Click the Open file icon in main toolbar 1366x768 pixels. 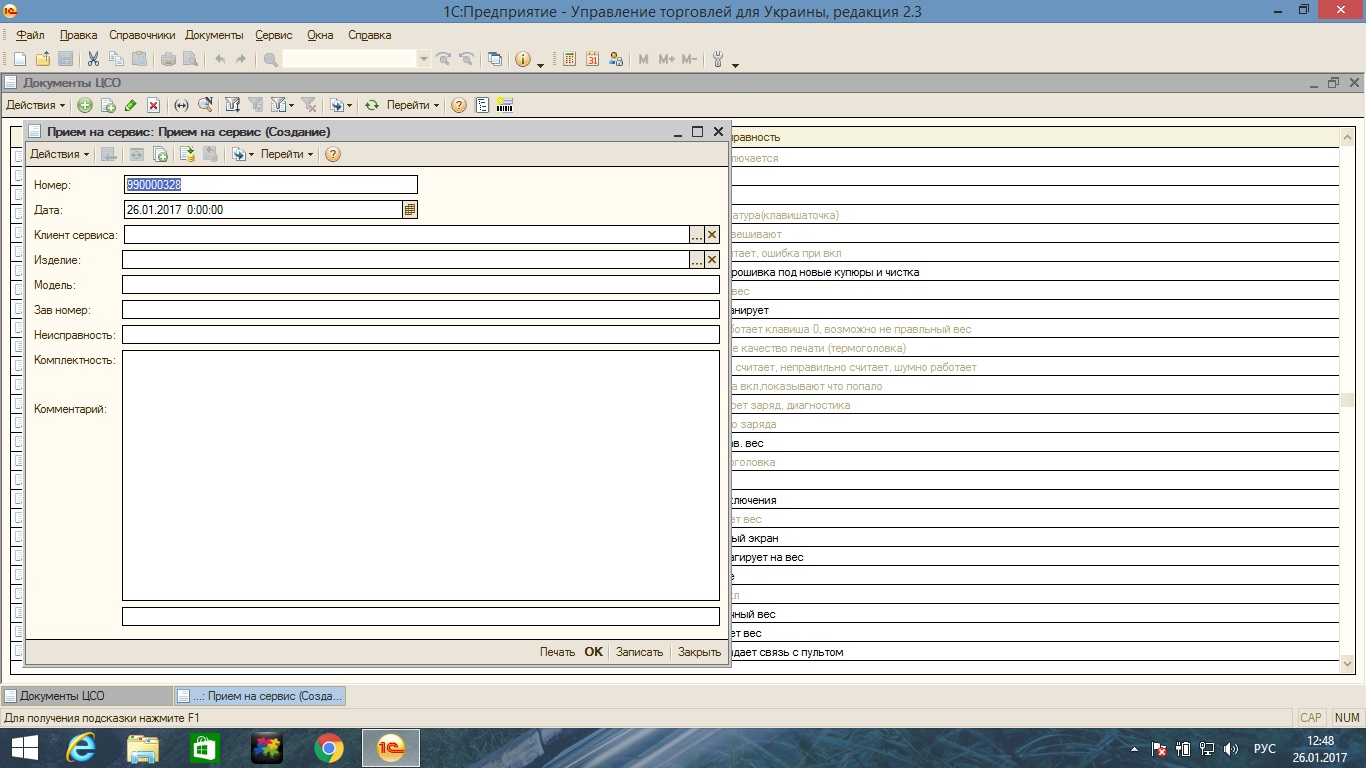click(x=43, y=60)
